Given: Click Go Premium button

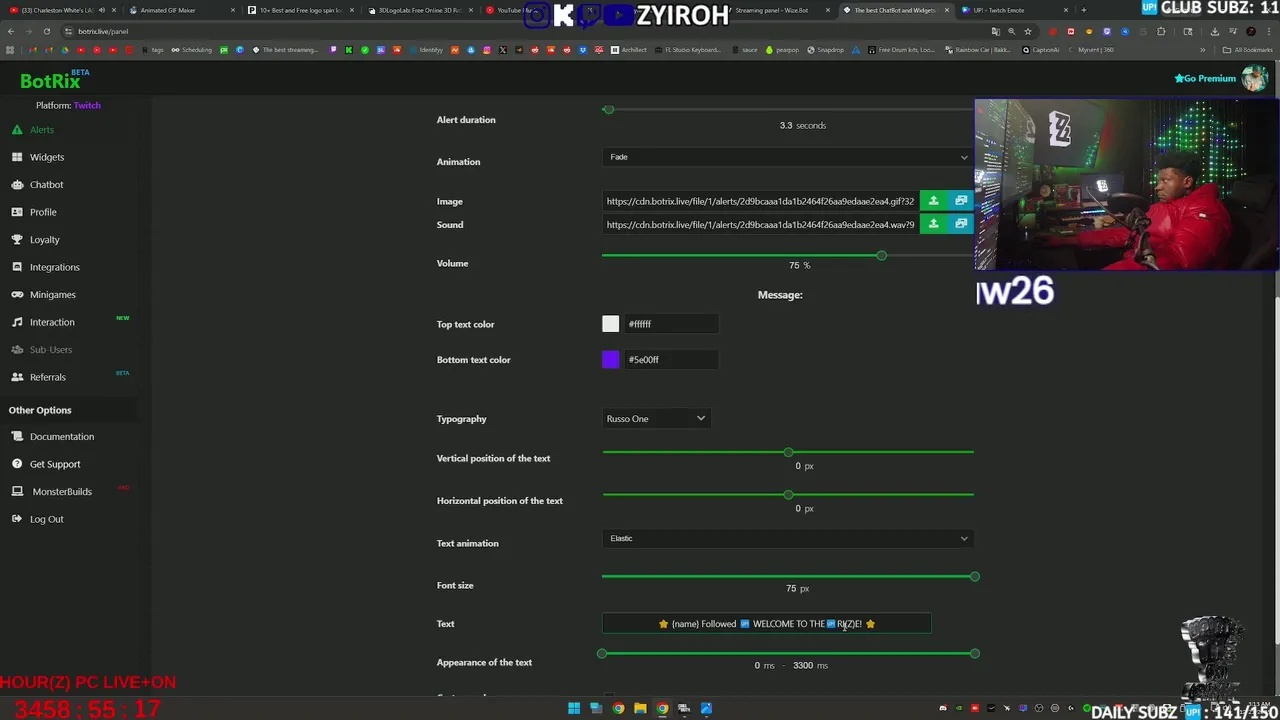Looking at the screenshot, I should (x=1205, y=78).
